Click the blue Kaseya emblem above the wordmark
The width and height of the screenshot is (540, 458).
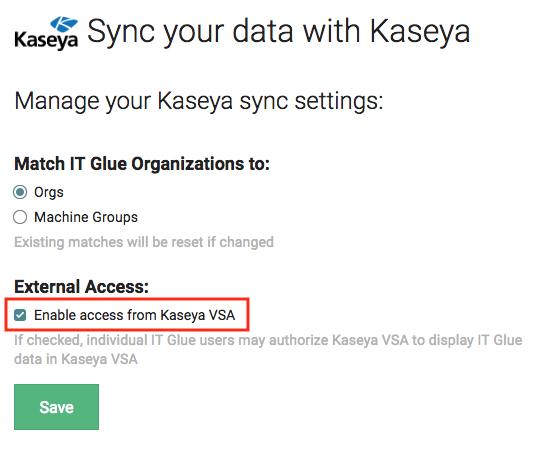coord(64,24)
